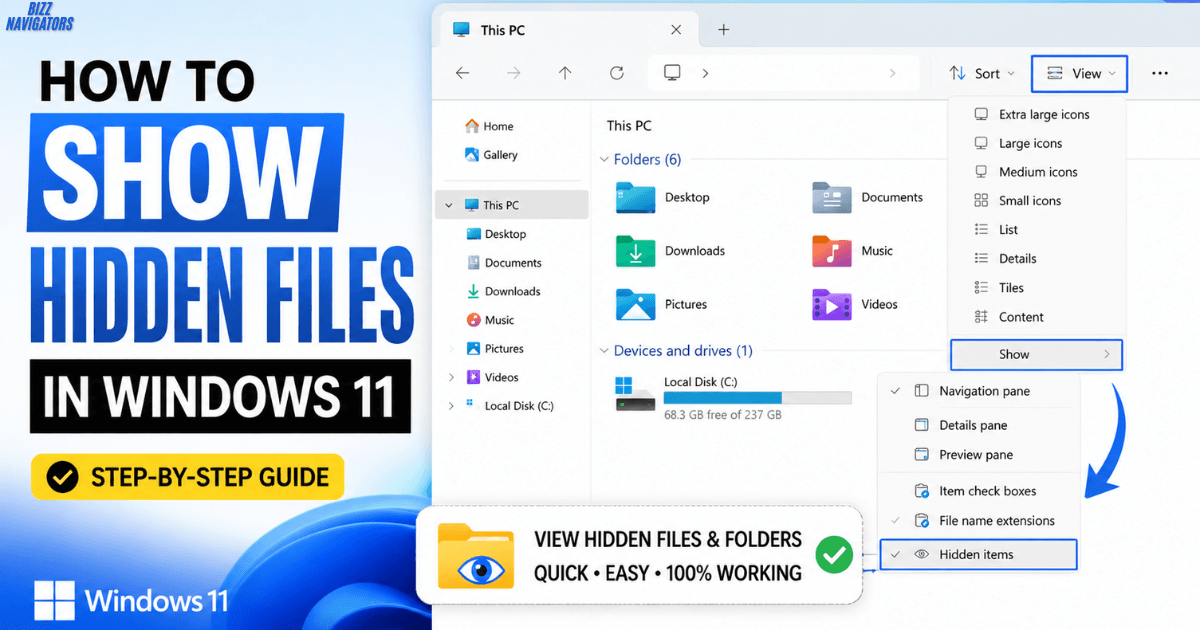Select the Documents folder icon

[832, 198]
